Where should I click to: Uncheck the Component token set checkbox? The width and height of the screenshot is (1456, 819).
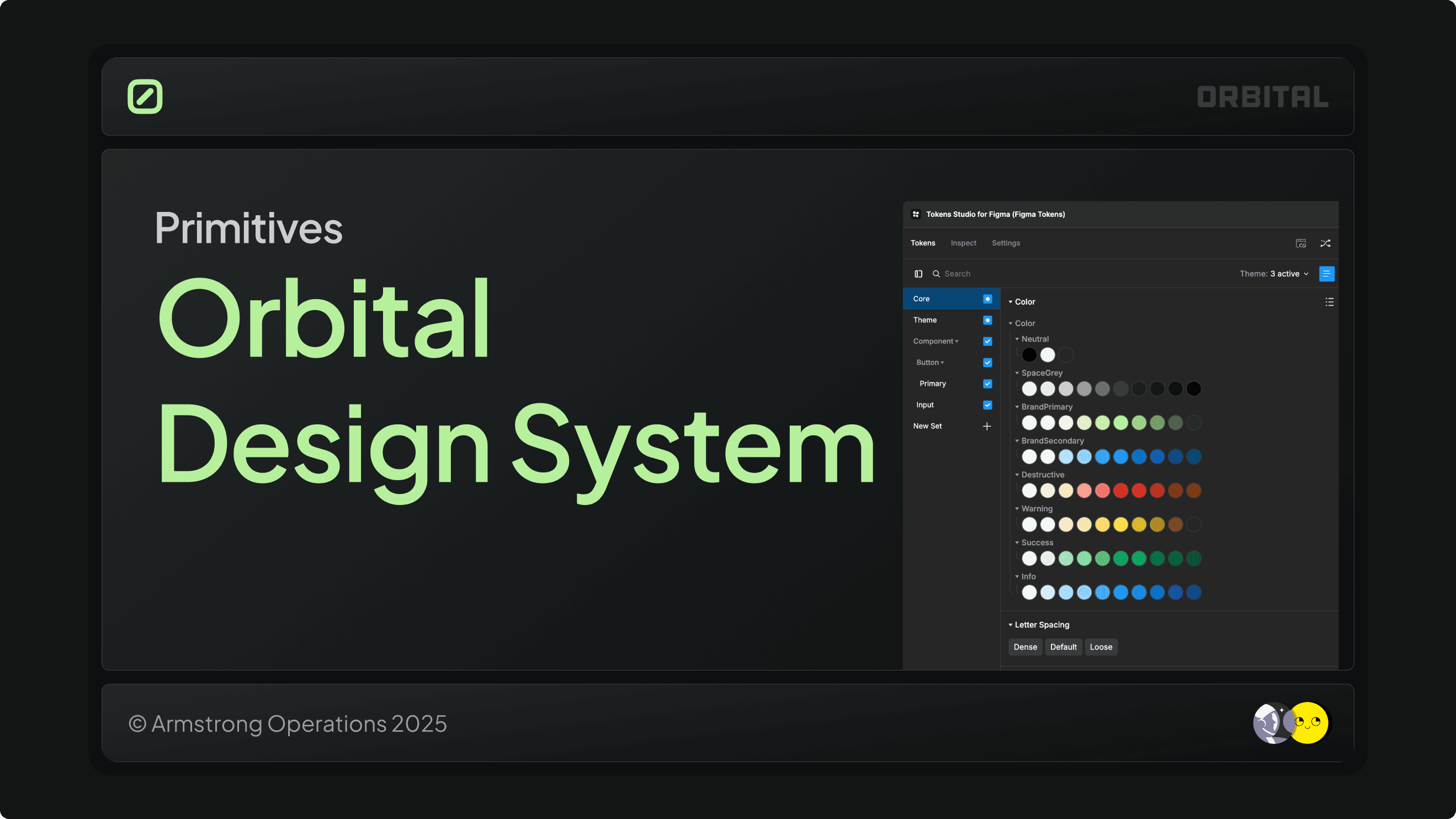[x=987, y=342]
